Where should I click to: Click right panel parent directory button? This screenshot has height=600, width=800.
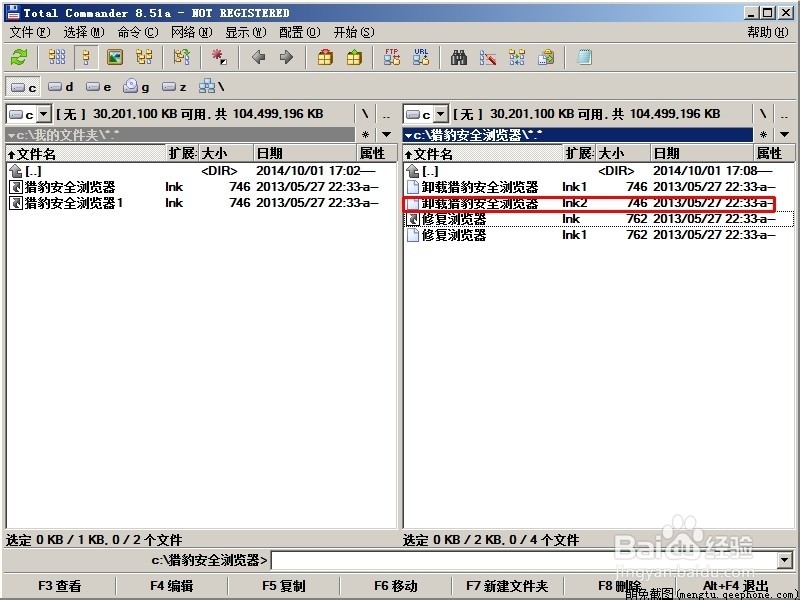(x=784, y=114)
